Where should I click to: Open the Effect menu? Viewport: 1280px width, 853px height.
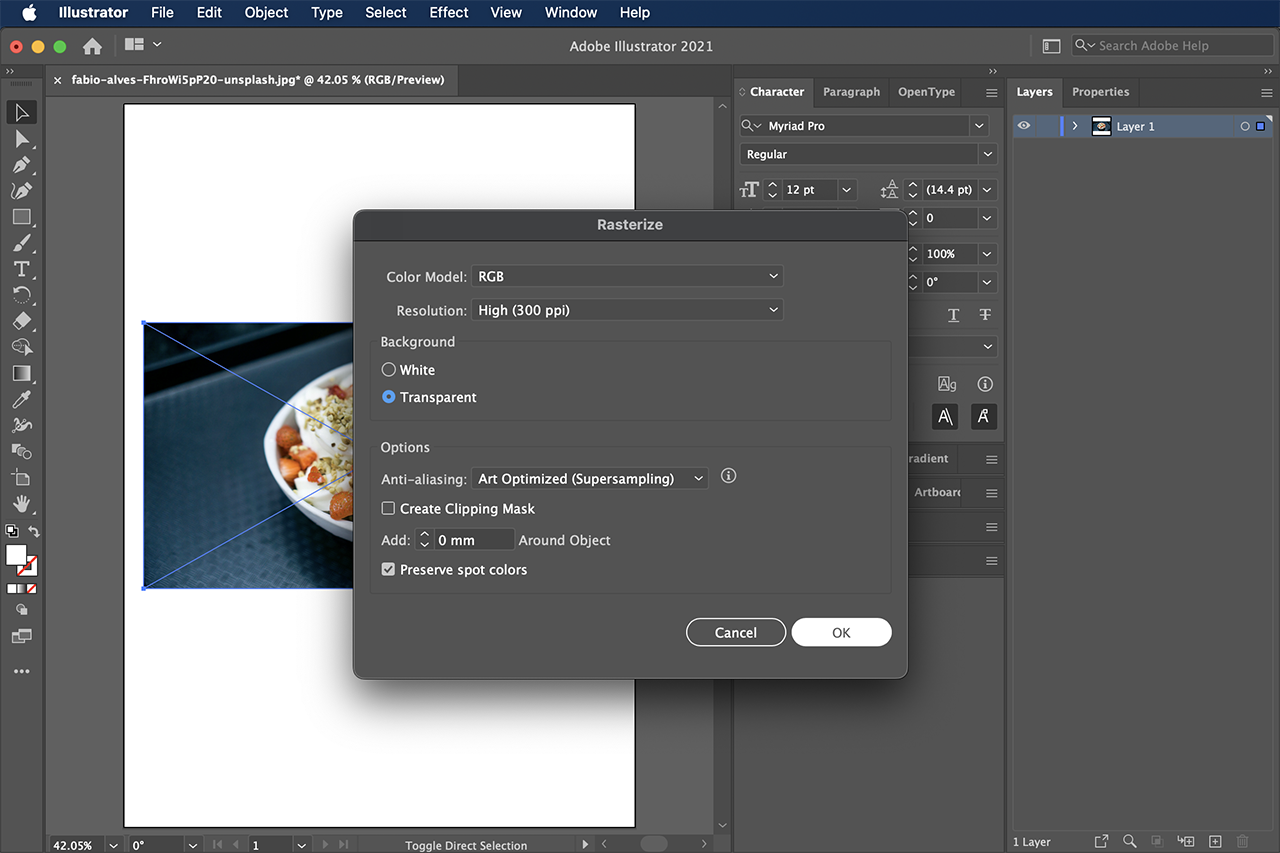tap(449, 13)
